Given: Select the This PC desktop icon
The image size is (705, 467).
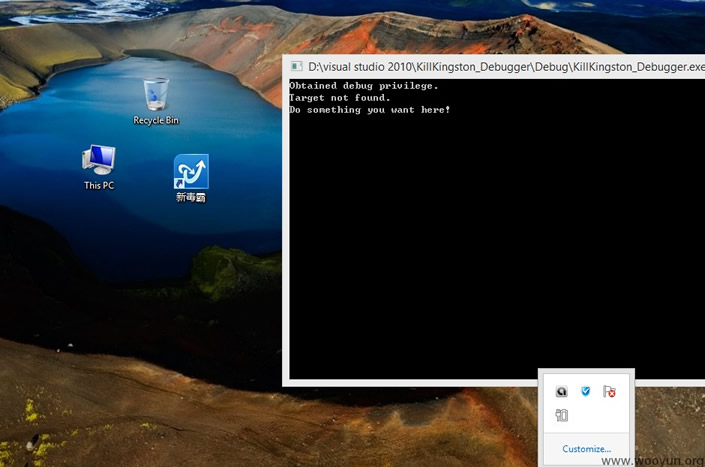Looking at the screenshot, I should 99,160.
